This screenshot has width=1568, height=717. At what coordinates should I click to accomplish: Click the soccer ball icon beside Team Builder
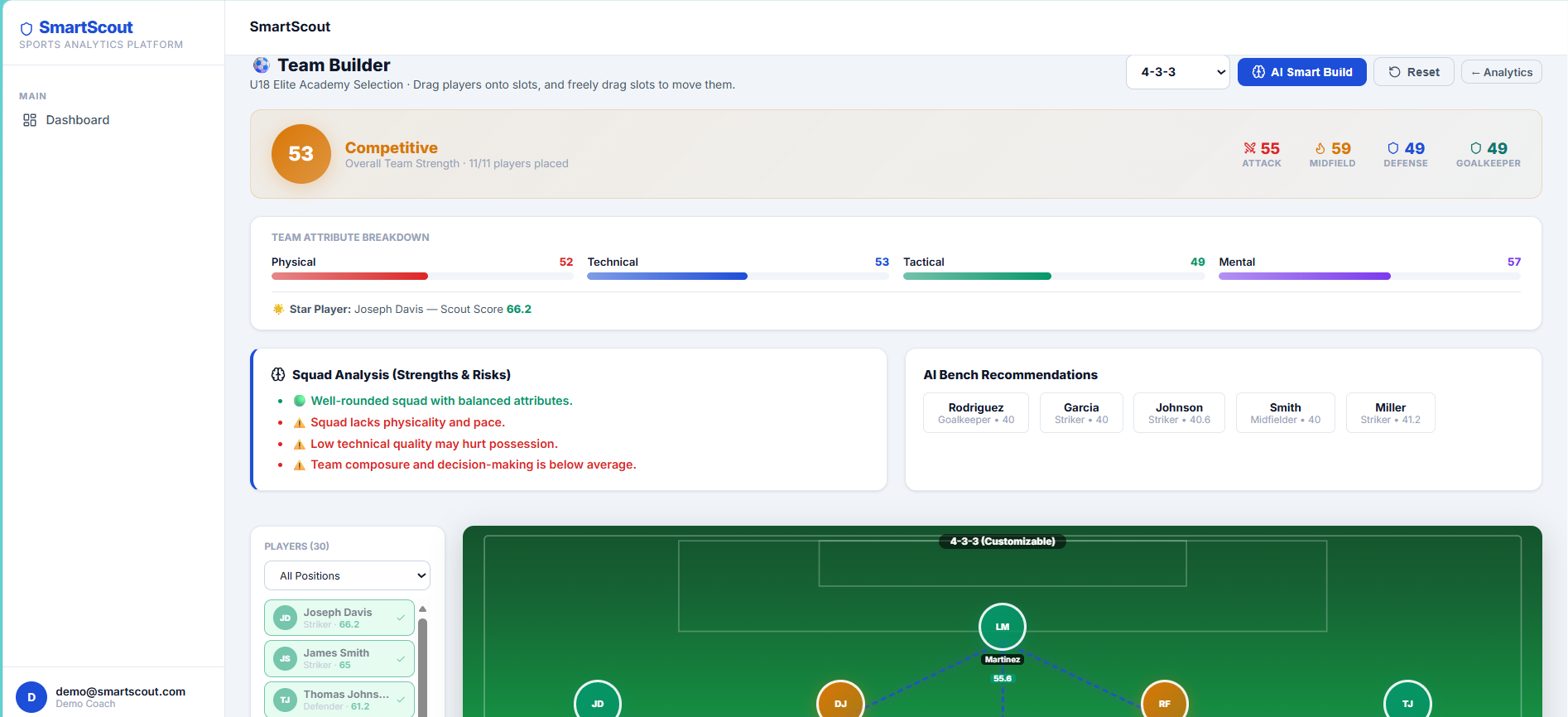point(262,65)
